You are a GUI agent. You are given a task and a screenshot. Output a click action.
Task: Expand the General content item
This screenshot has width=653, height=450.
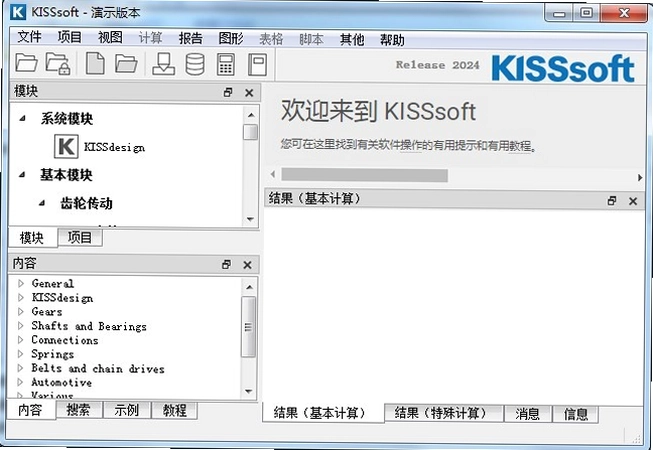click(x=21, y=283)
